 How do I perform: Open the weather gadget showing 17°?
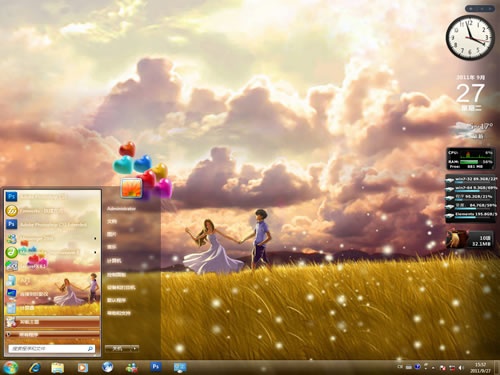(473, 131)
